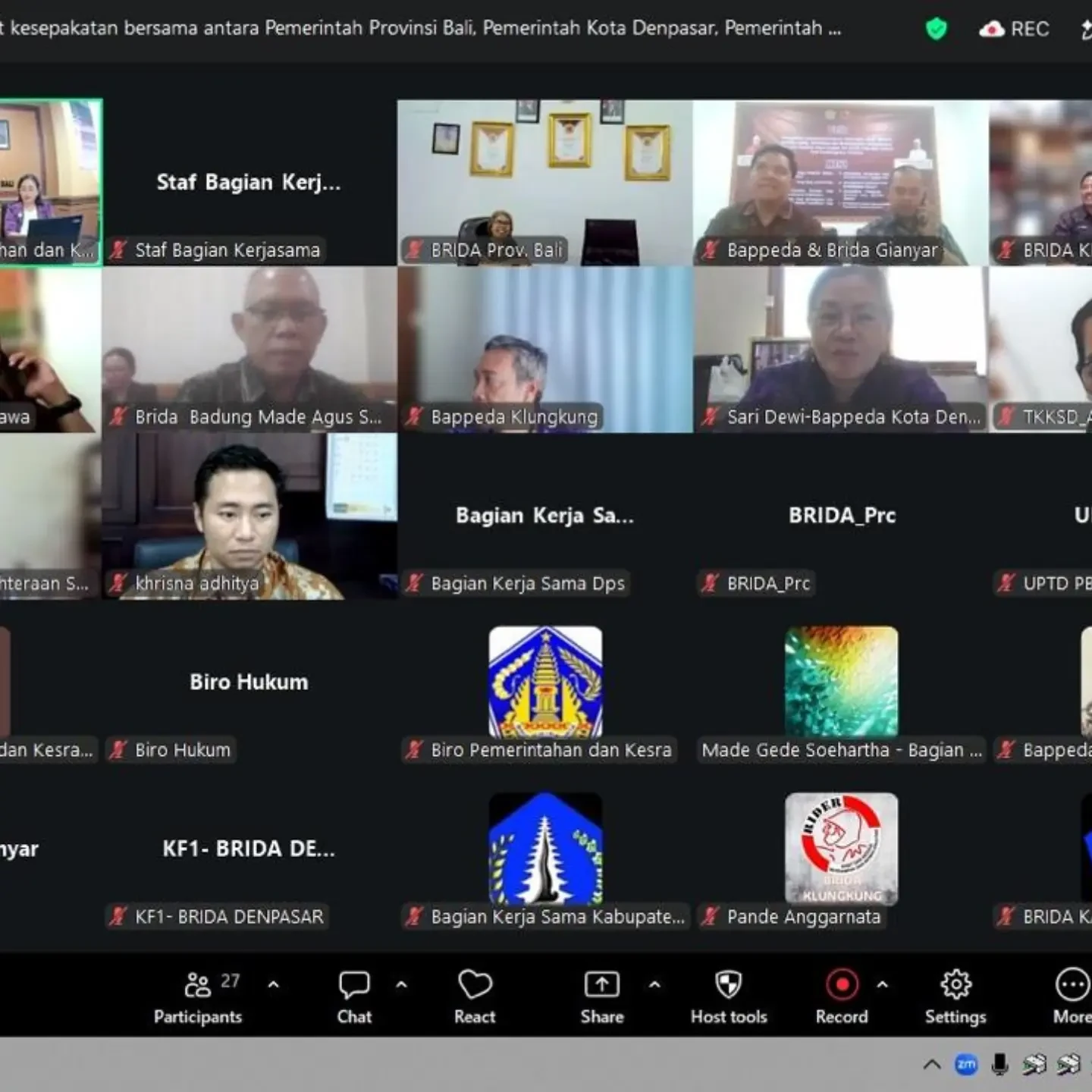
Task: Click Biro Pemerintahan dan Kesra emblem avatar
Action: (546, 682)
